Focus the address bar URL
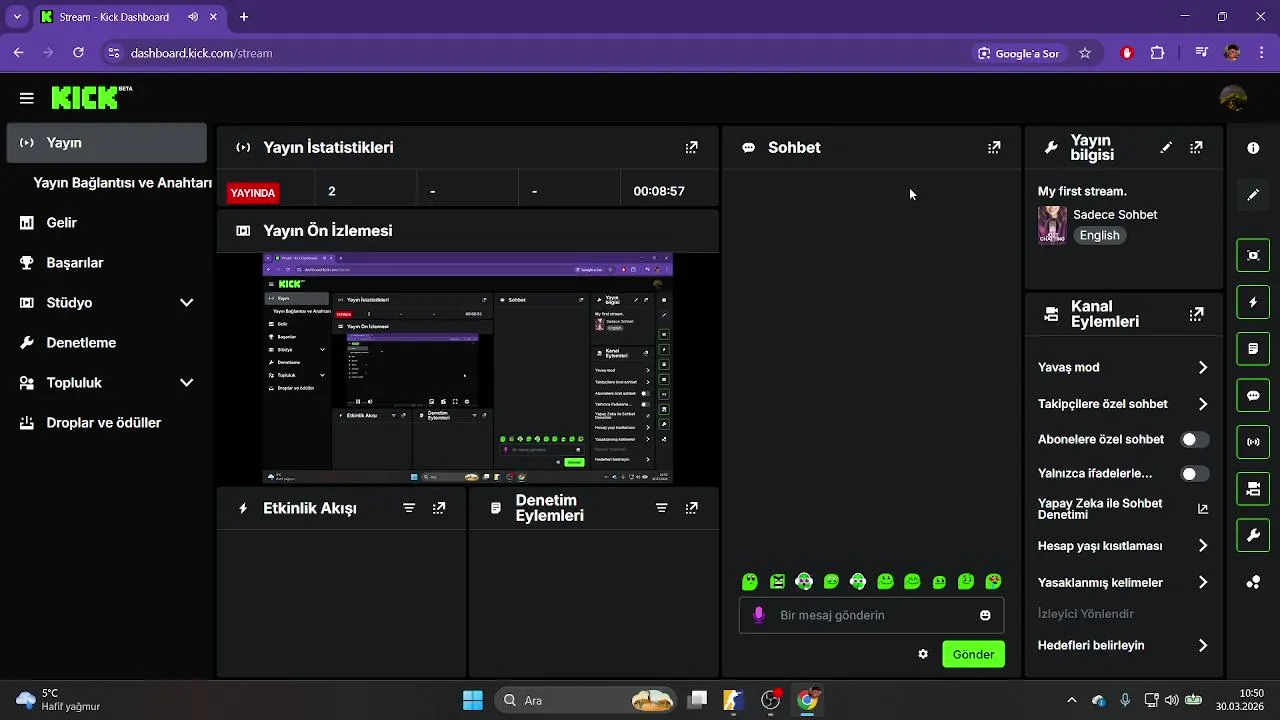This screenshot has height=720, width=1280. tap(201, 53)
